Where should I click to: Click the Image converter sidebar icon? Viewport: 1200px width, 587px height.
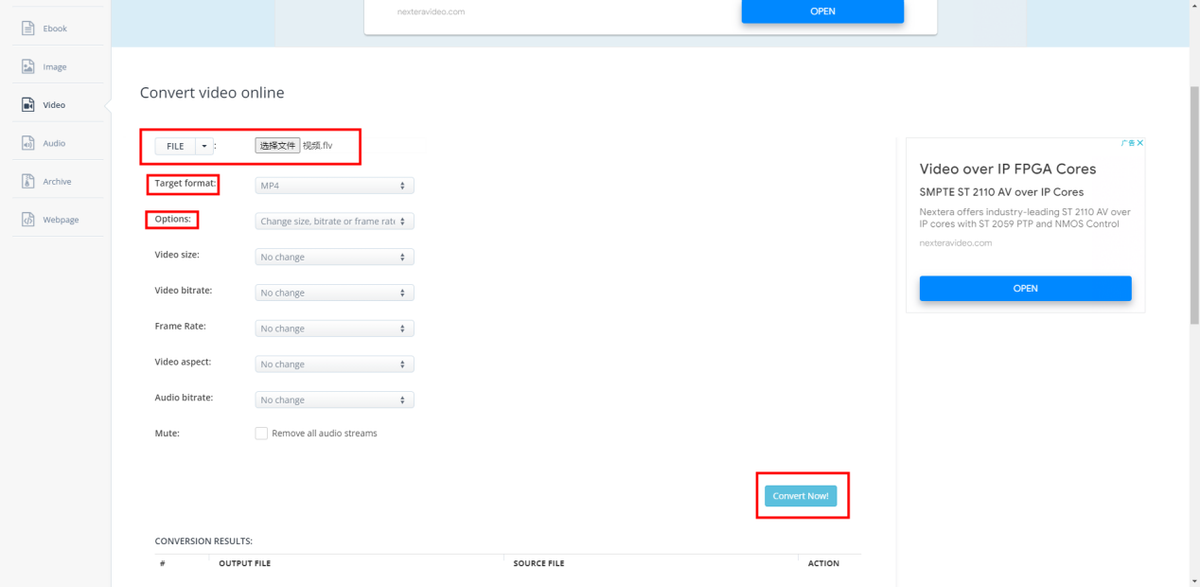click(28, 67)
